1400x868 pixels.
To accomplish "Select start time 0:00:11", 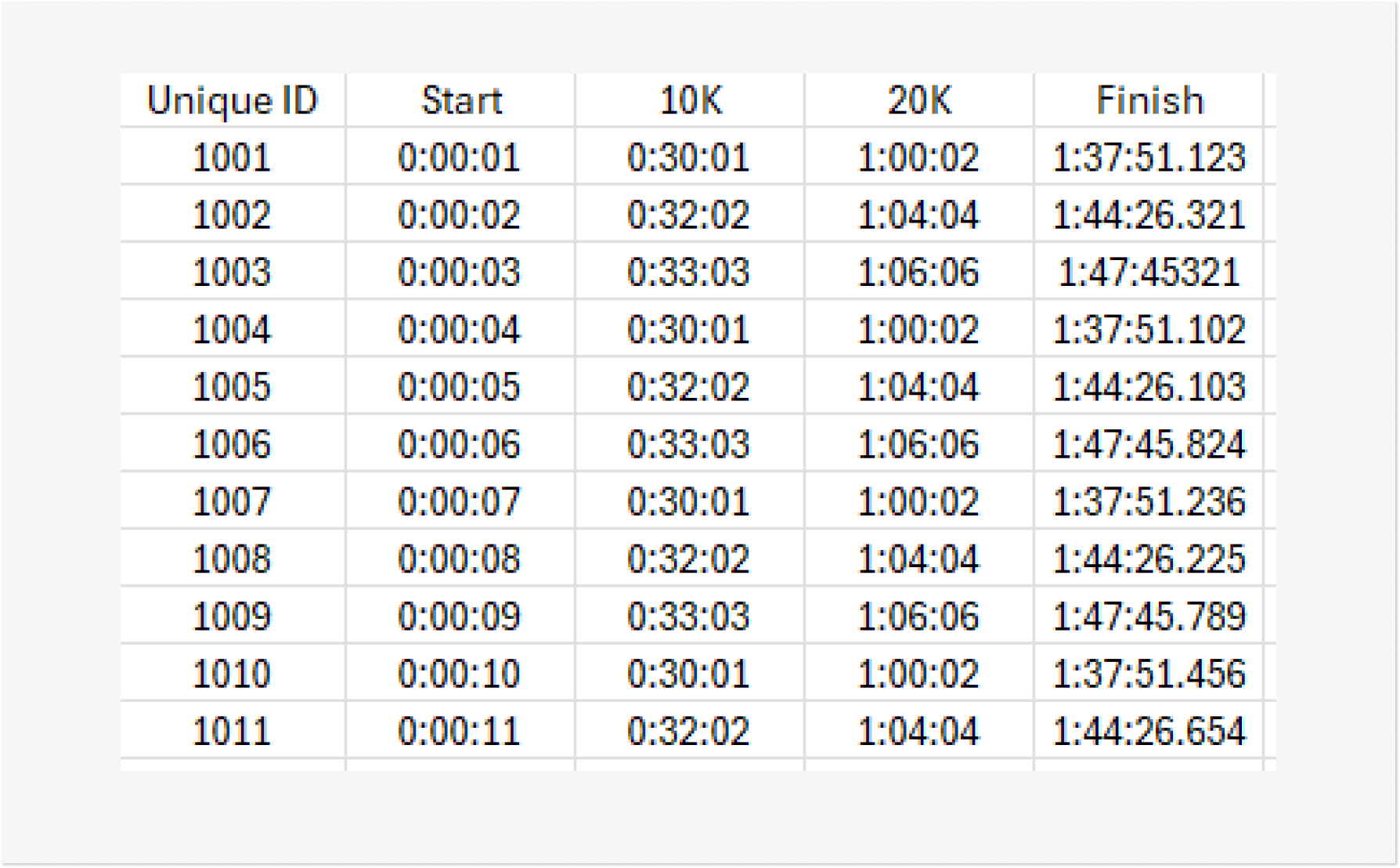I will [460, 730].
